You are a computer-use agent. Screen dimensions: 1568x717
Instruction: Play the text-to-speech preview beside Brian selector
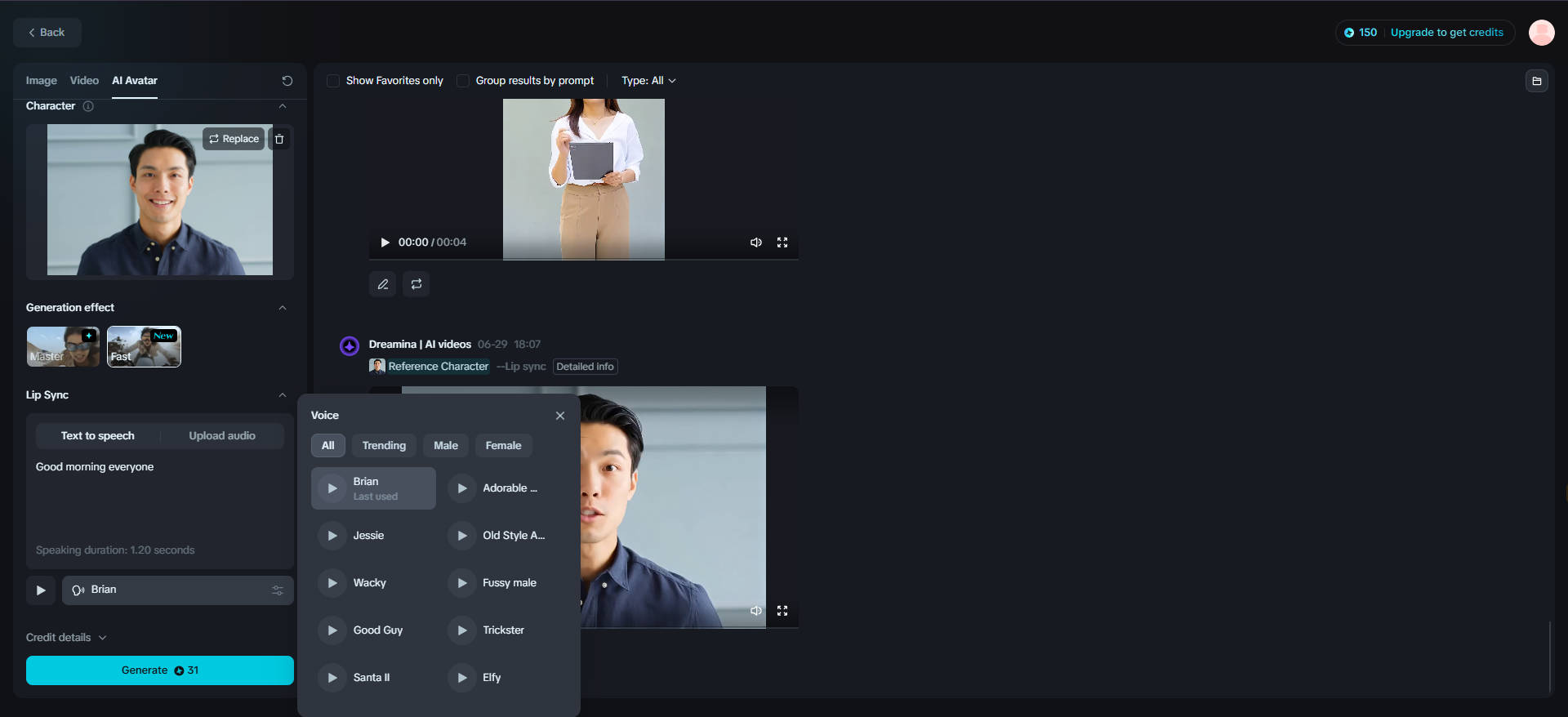(x=41, y=590)
